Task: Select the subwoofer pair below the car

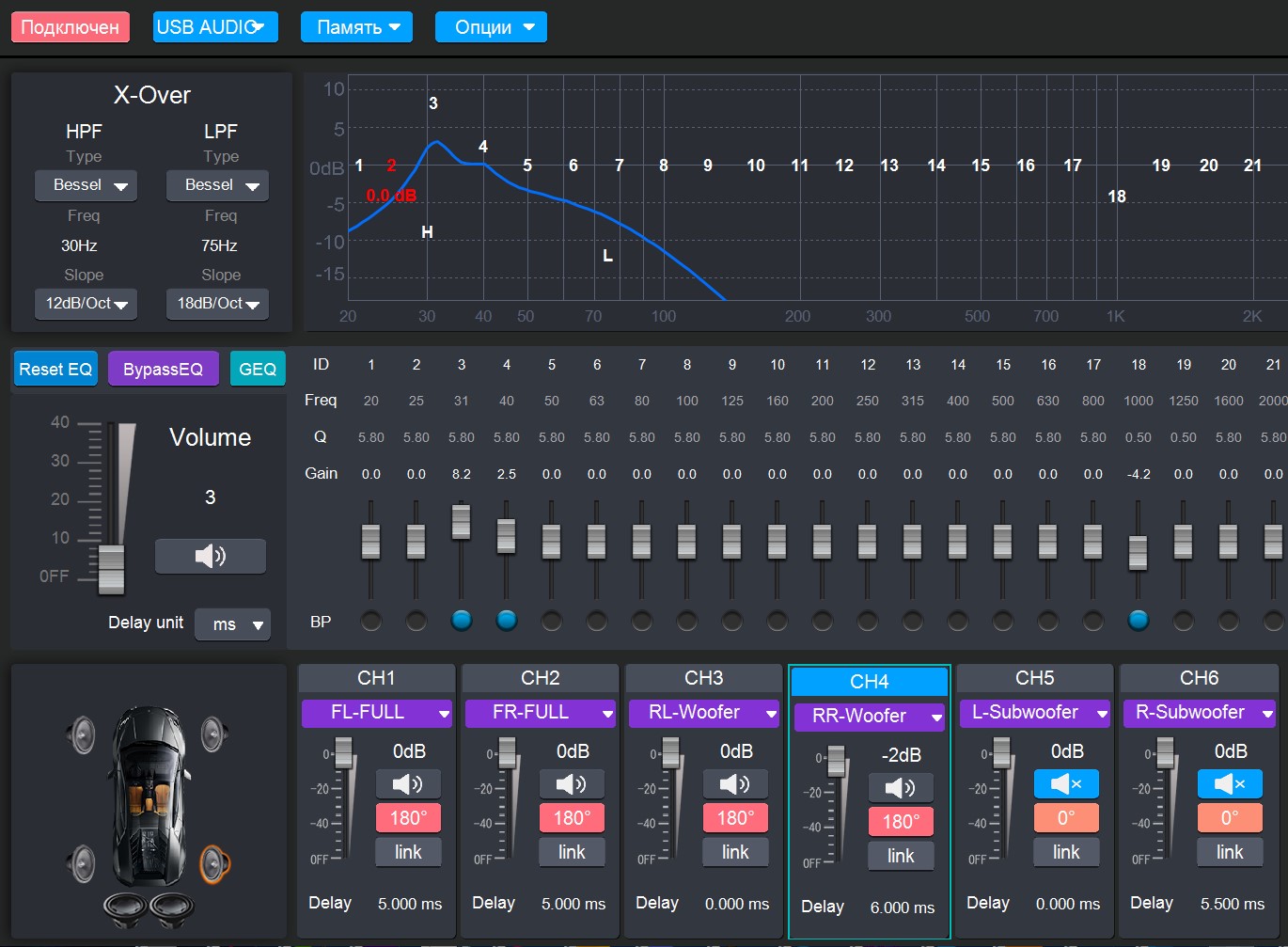Action: (x=149, y=908)
